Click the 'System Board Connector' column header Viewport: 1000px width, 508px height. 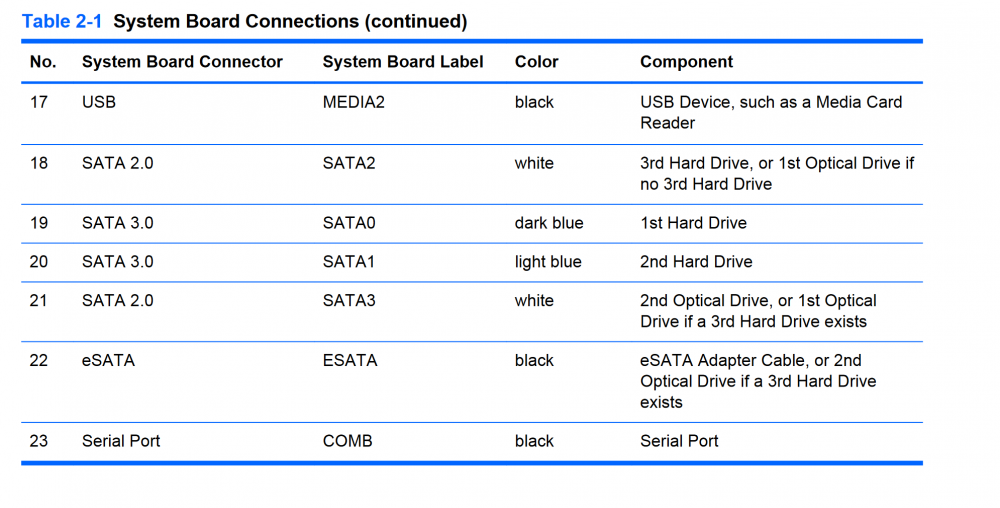[x=182, y=62]
